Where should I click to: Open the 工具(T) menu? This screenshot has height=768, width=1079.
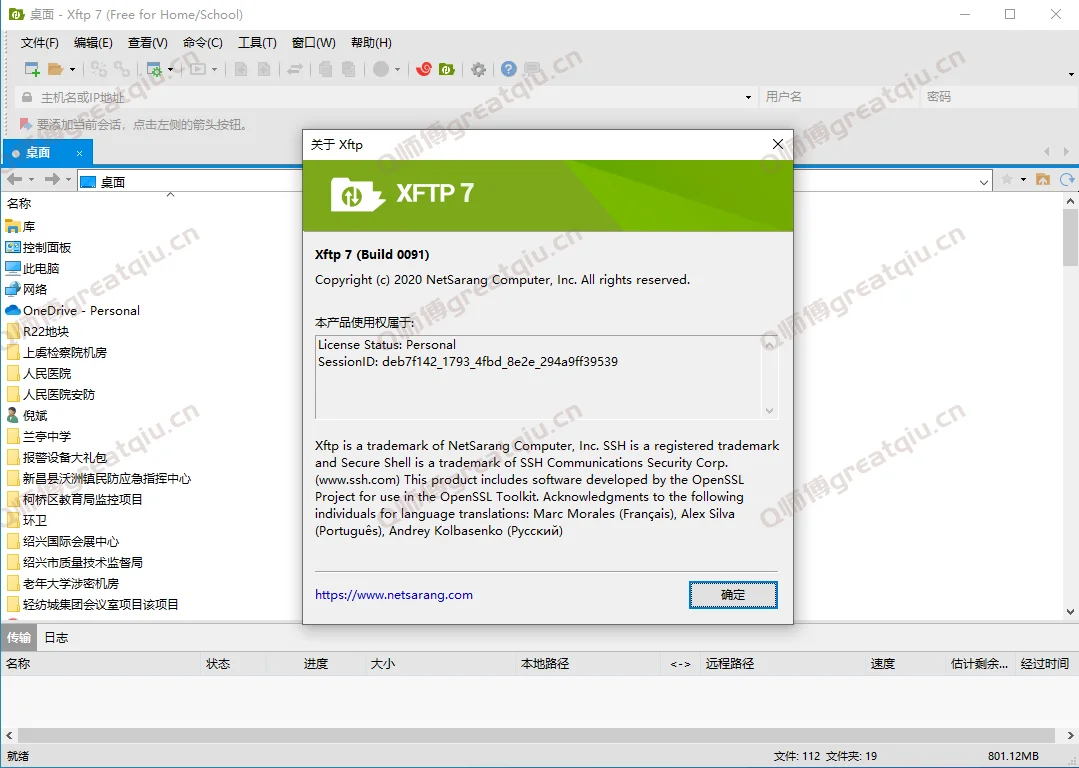(257, 42)
